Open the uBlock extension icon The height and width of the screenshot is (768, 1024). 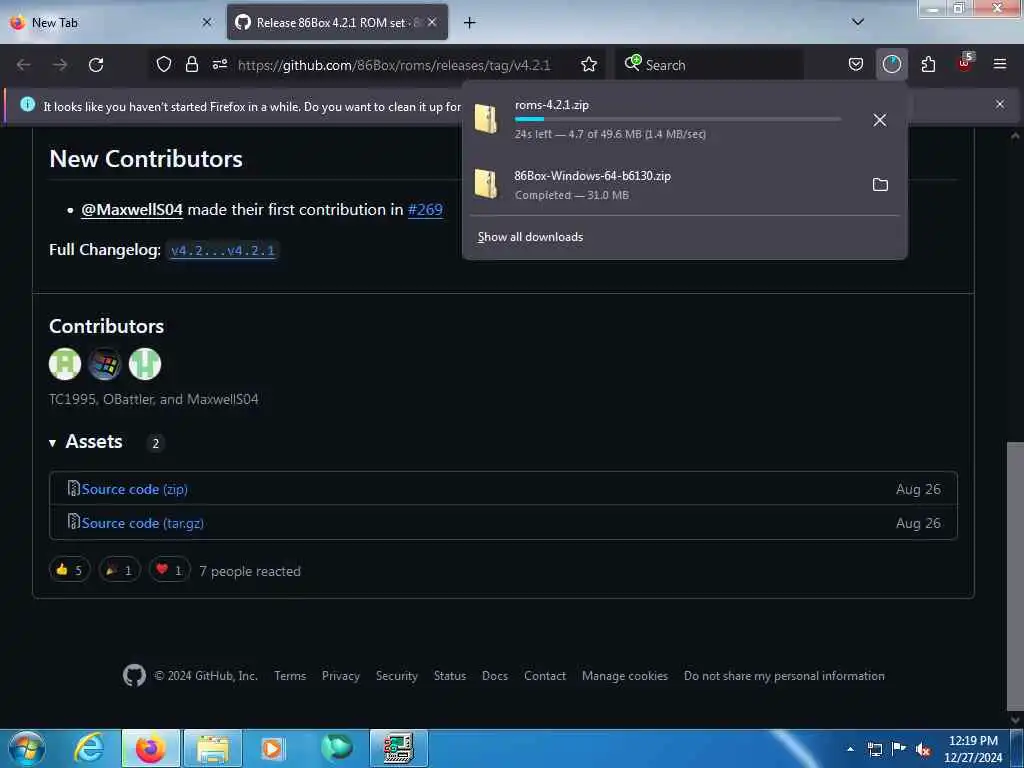tap(965, 63)
